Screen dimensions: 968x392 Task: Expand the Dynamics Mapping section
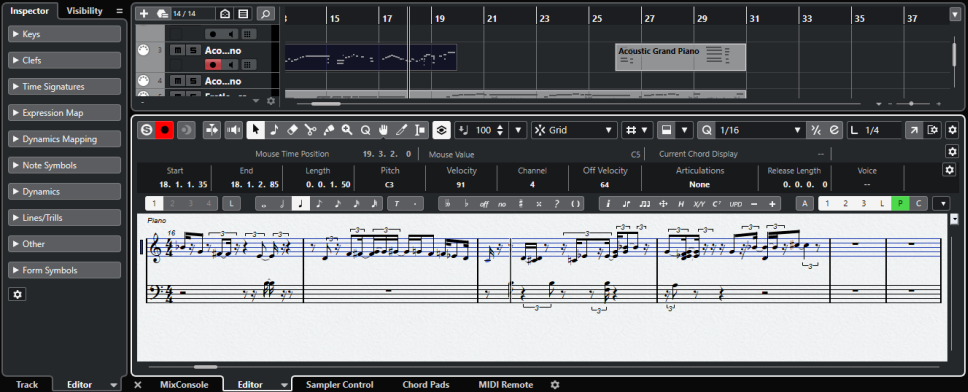click(x=64, y=140)
